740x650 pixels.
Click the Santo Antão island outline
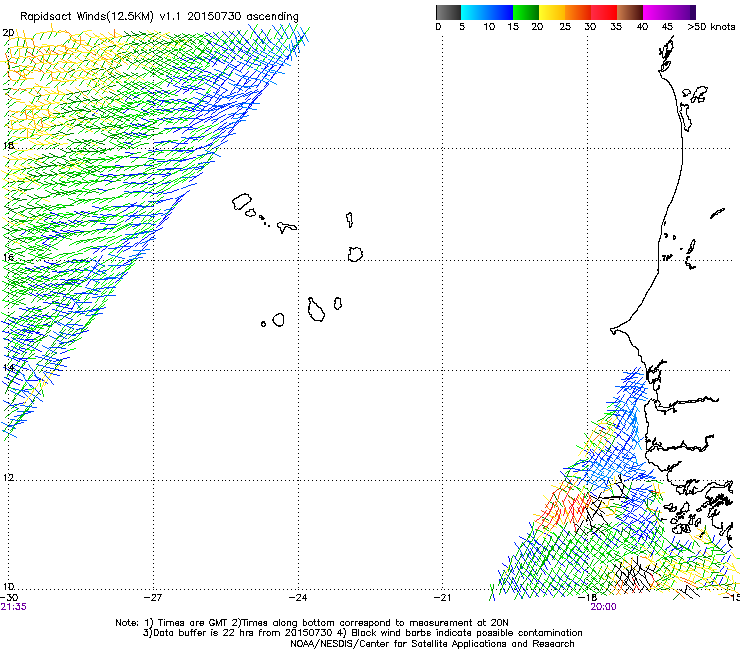242,202
